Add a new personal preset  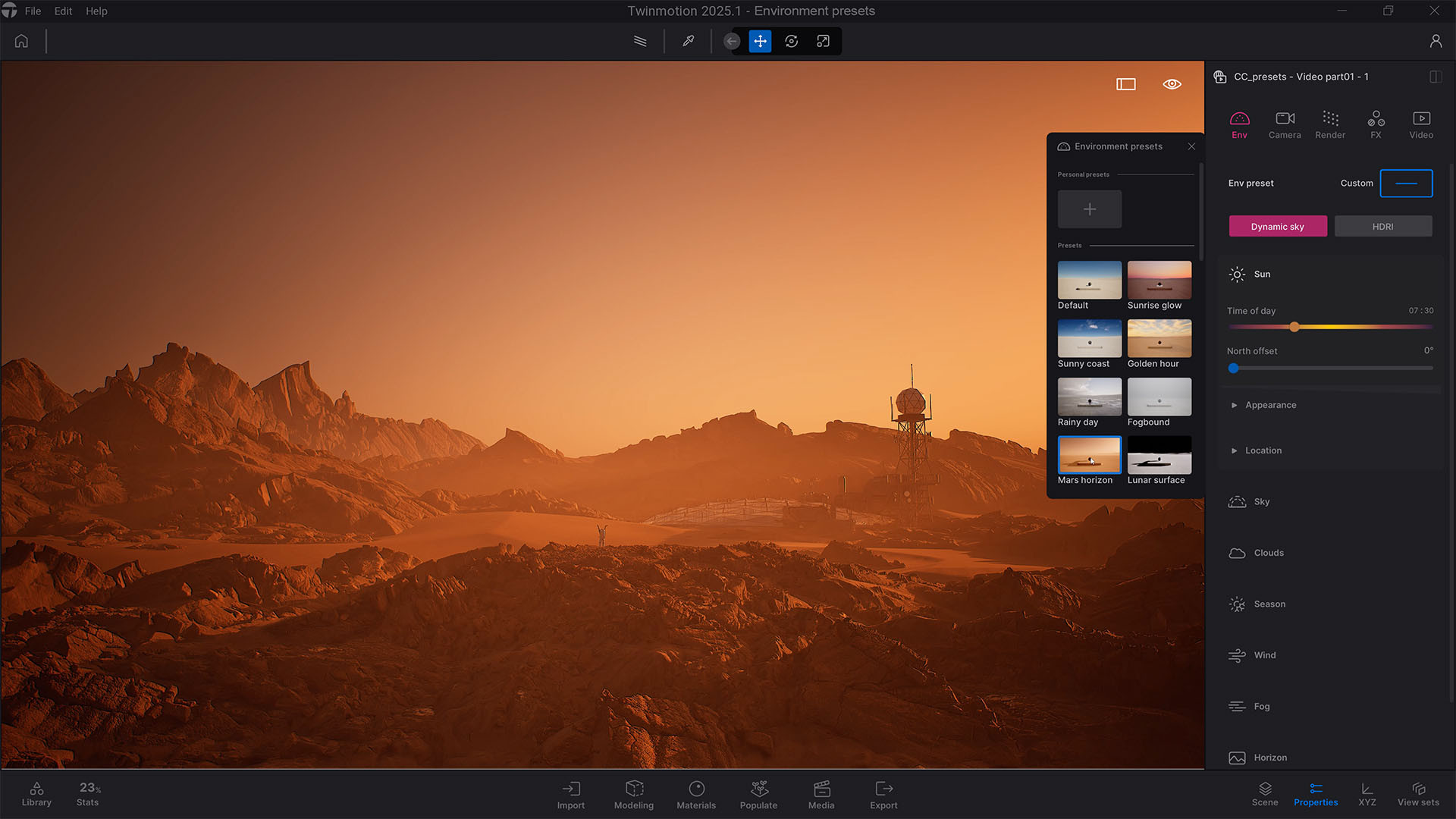click(1089, 209)
